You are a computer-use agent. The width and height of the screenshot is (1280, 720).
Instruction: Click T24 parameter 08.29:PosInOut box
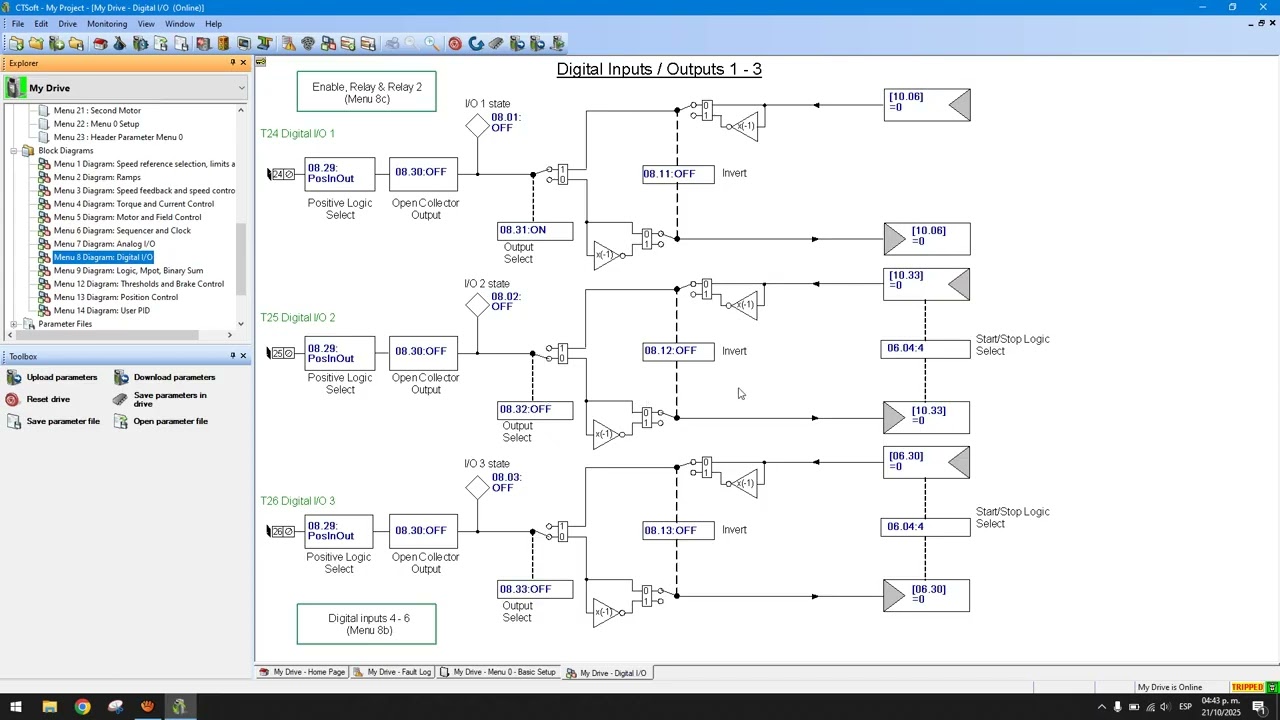pyautogui.click(x=340, y=174)
